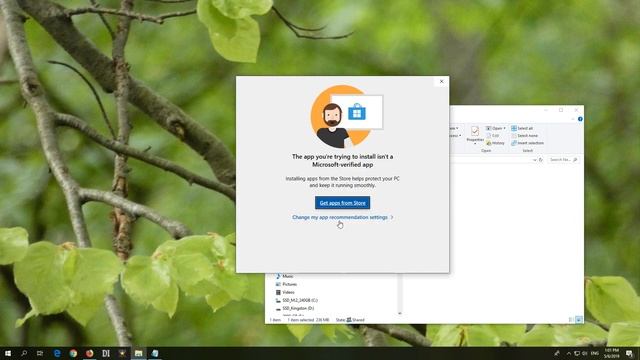Viewport: 640px width, 360px height.
Task: Open the network icon in system tray
Action: pyautogui.click(x=577, y=353)
